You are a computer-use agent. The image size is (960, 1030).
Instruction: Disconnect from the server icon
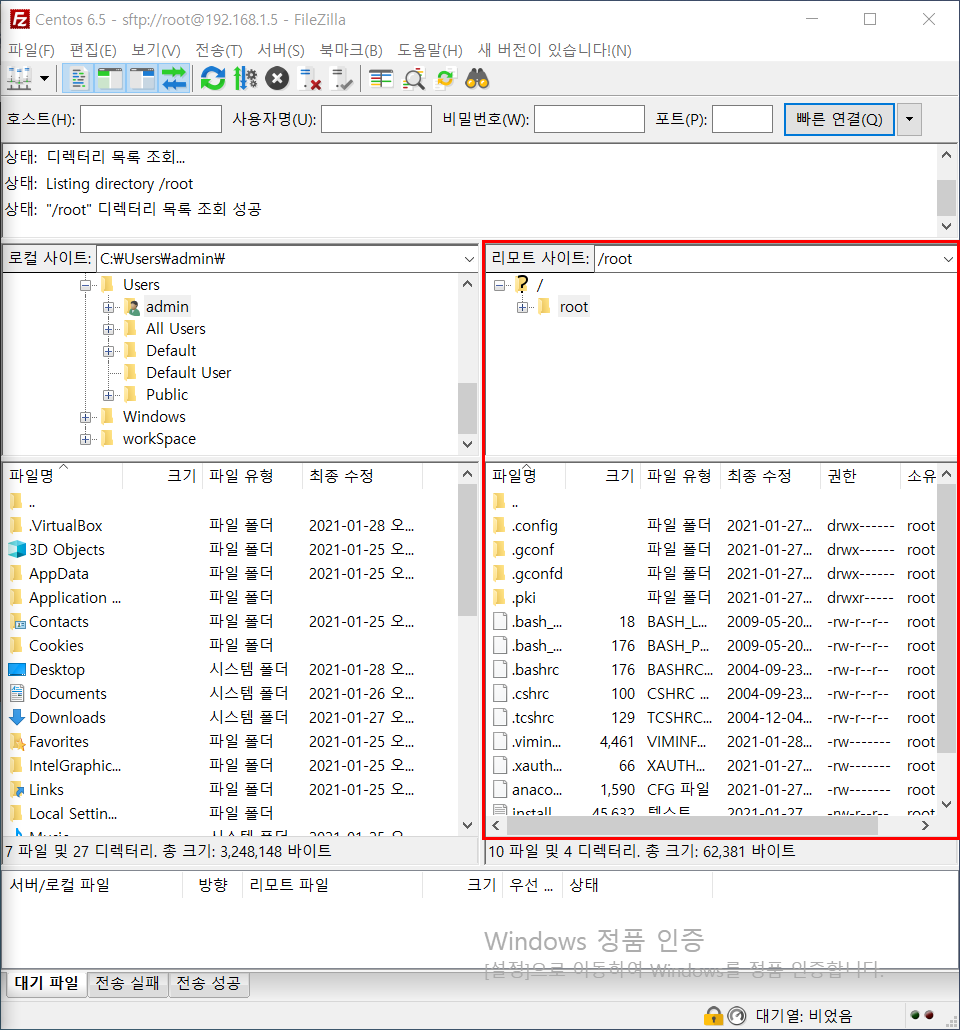tap(309, 79)
